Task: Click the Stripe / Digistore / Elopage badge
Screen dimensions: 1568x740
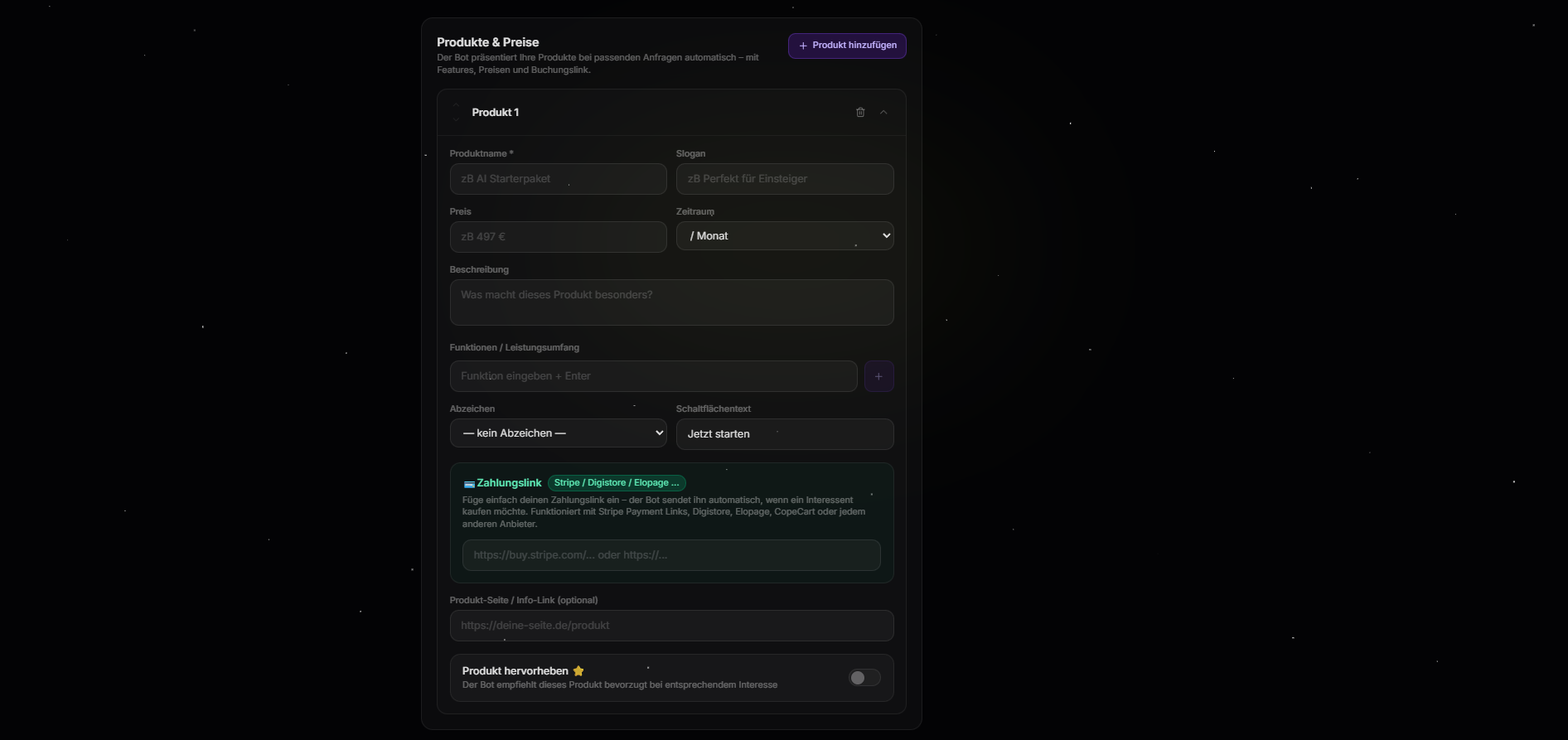Action: [617, 483]
